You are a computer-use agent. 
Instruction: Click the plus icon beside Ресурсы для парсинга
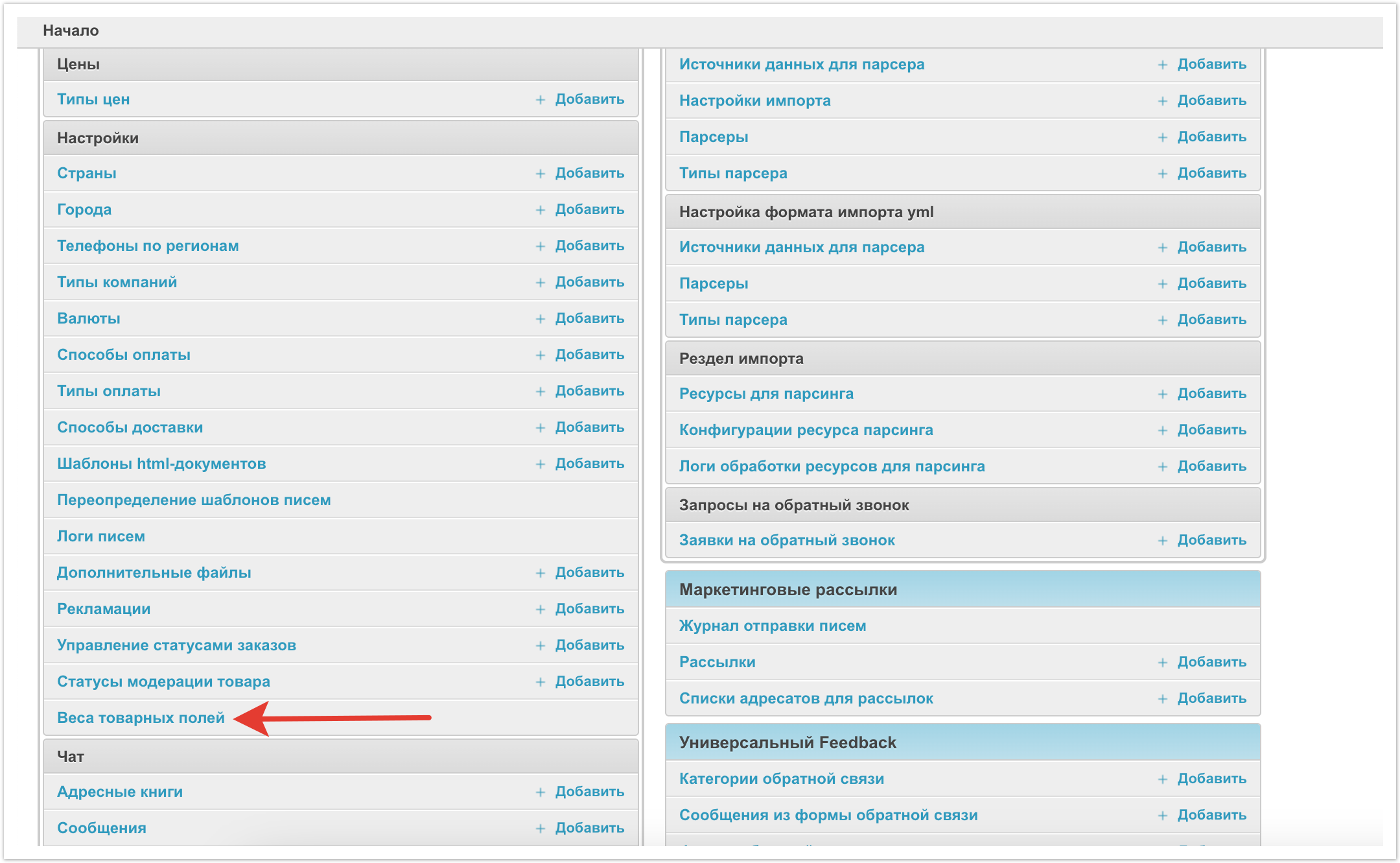click(1162, 394)
